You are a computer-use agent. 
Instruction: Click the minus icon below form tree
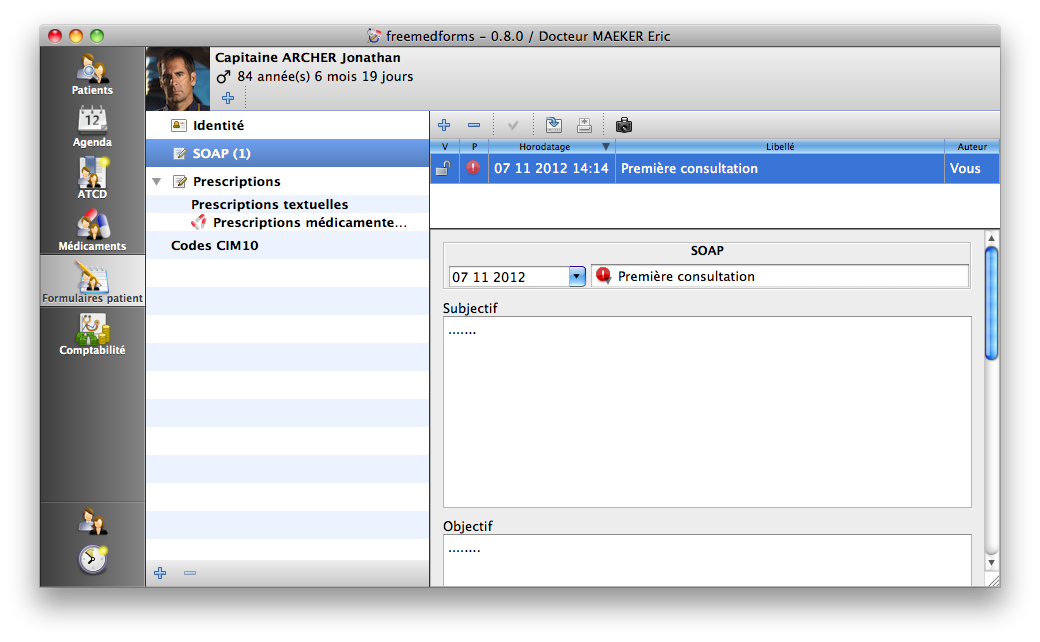[x=190, y=573]
